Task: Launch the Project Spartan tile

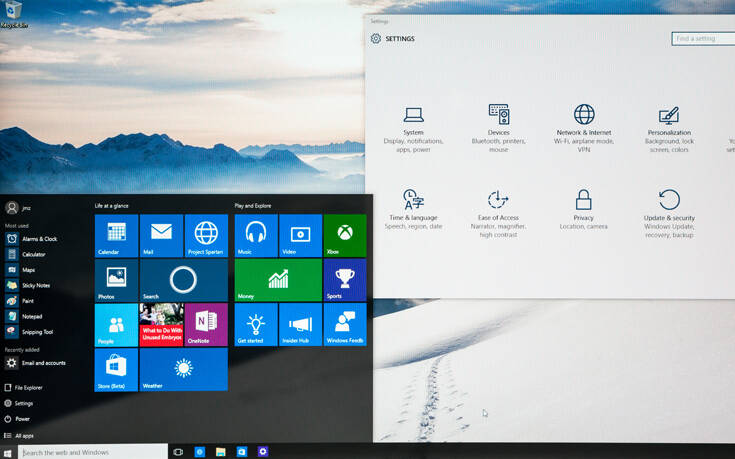Action: tap(206, 236)
